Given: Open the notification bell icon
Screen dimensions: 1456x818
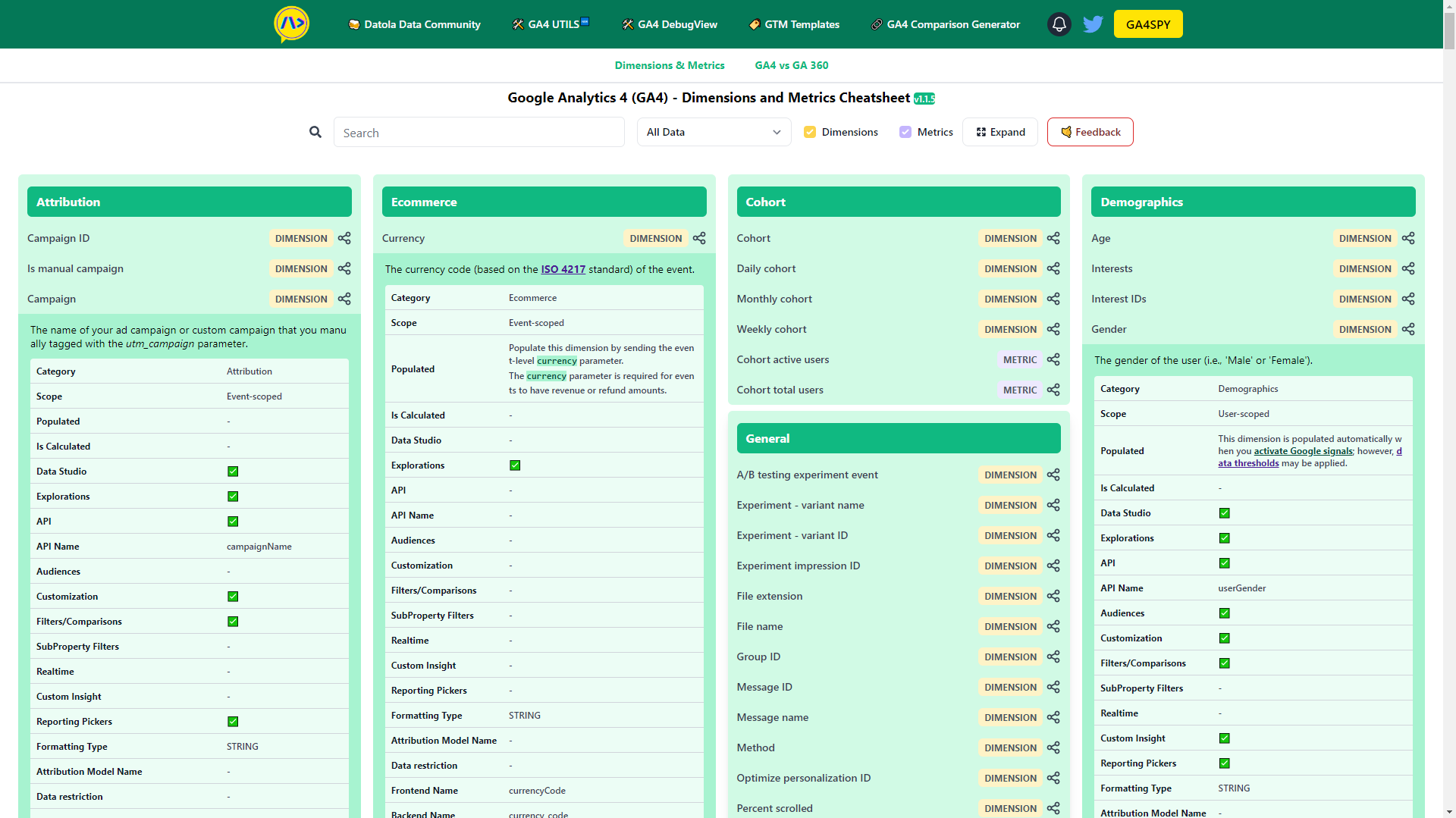Looking at the screenshot, I should coord(1059,24).
